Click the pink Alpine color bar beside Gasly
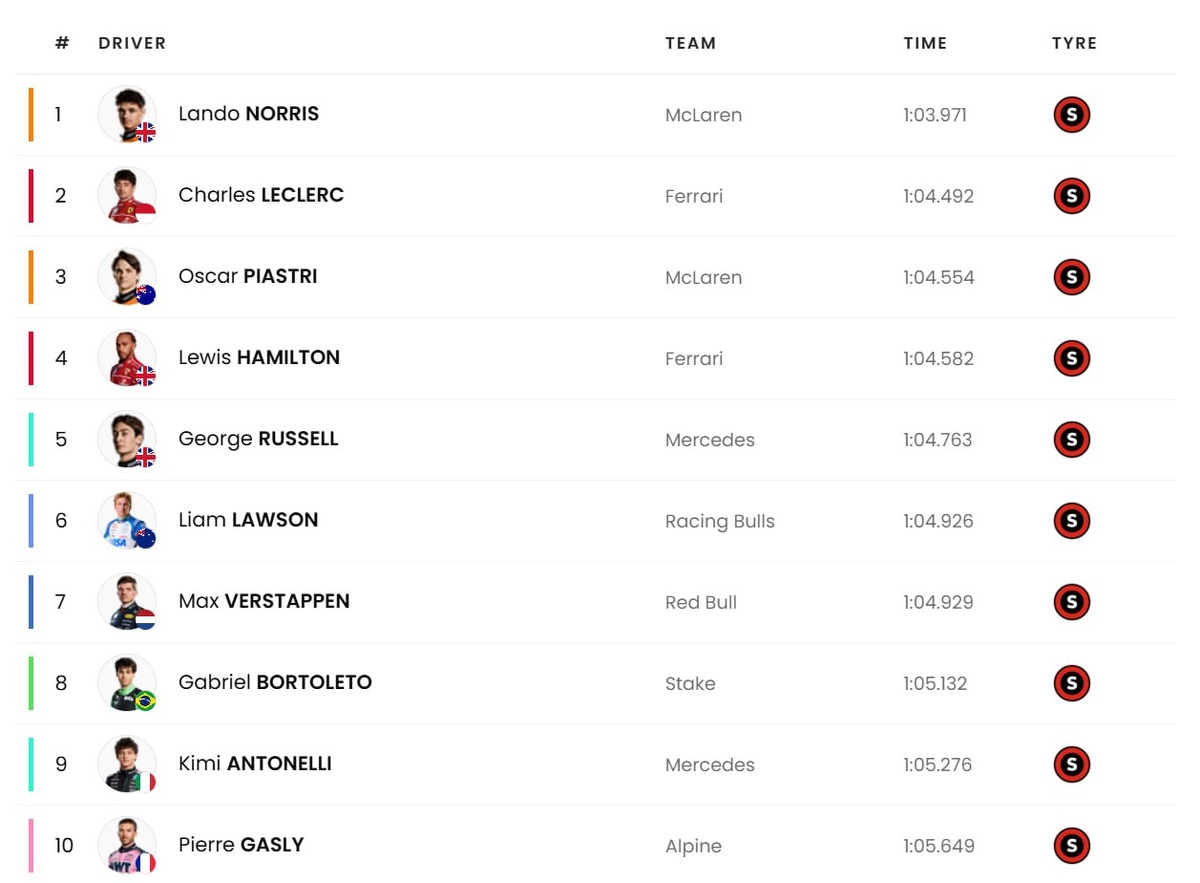Screen dimensions: 1200x883 click(x=31, y=845)
